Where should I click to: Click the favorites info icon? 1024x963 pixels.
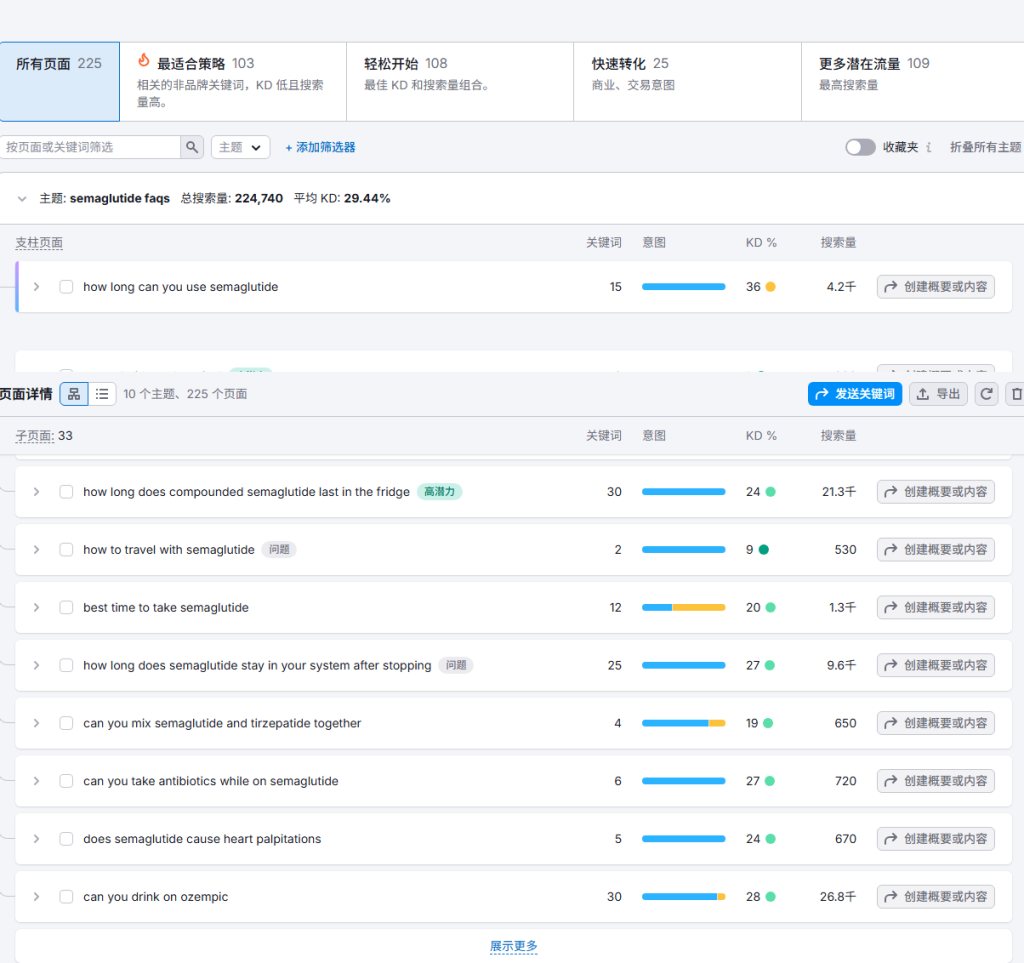coord(929,148)
